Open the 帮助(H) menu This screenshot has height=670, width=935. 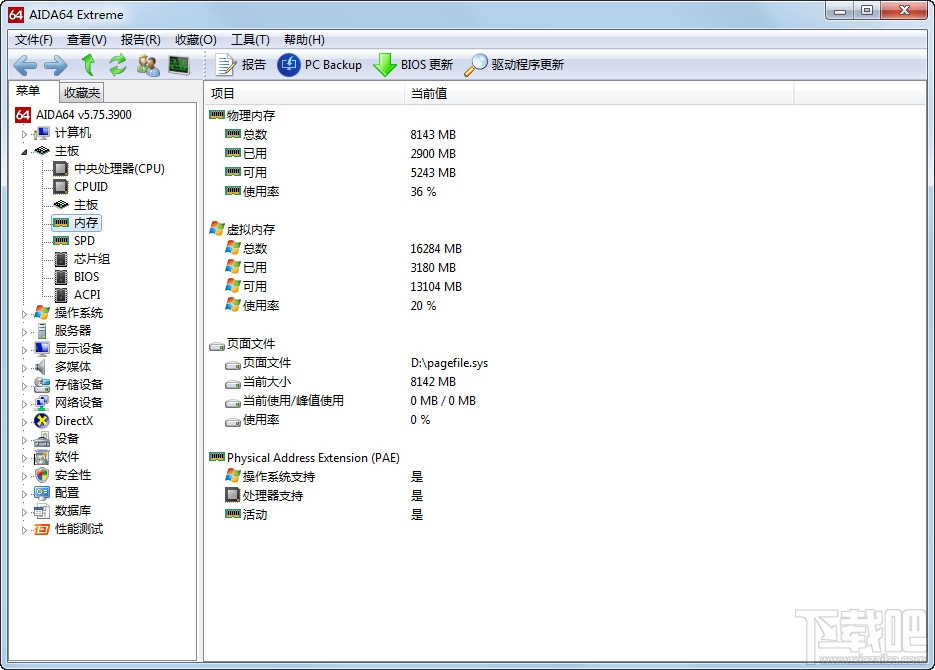point(304,40)
